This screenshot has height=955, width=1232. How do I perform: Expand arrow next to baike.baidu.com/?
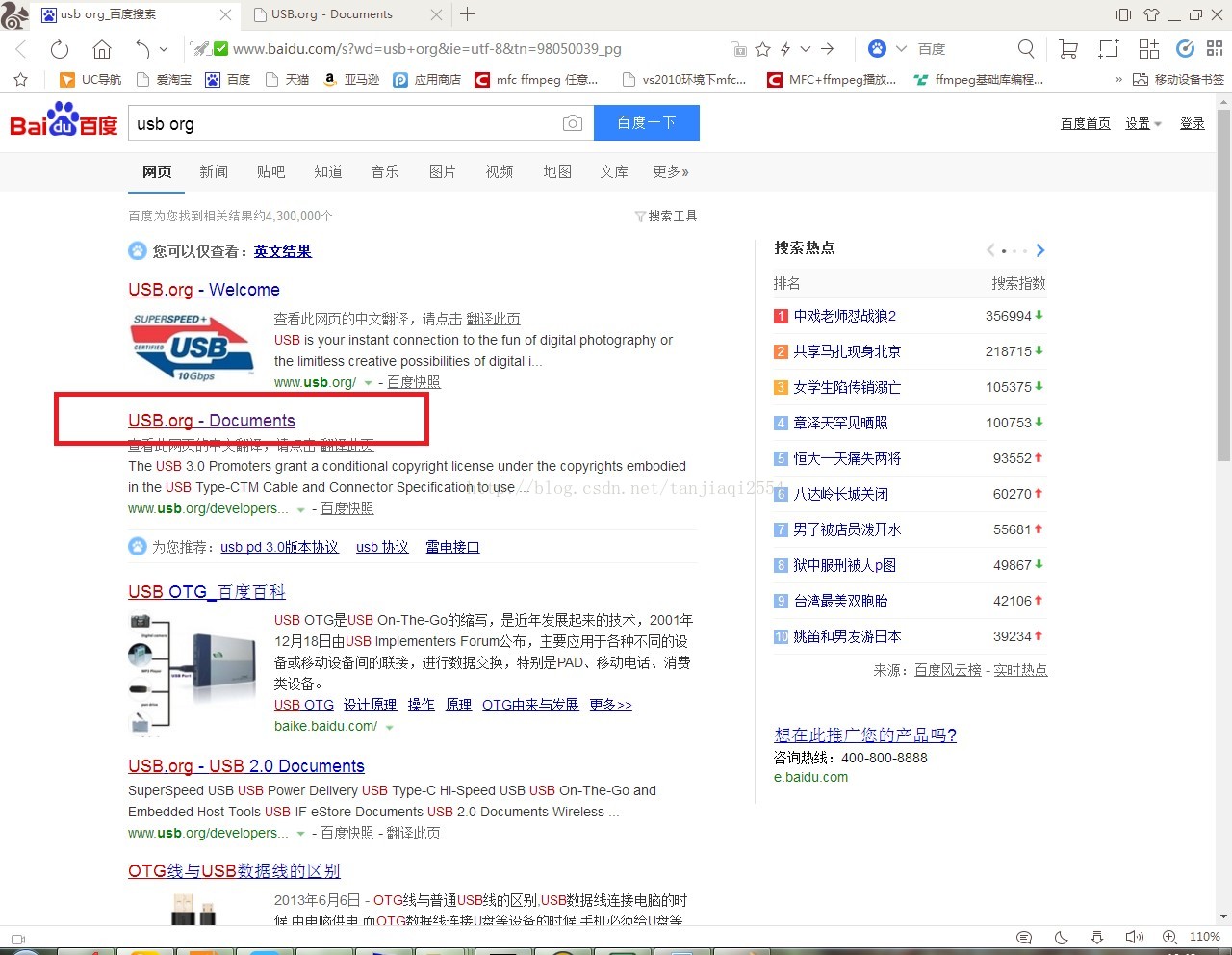(389, 728)
